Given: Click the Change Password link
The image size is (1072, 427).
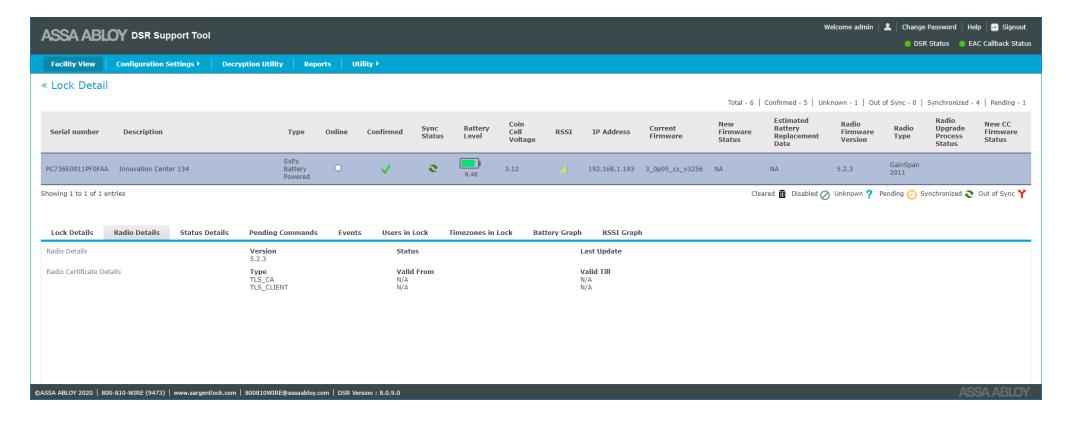Looking at the screenshot, I should click(928, 27).
